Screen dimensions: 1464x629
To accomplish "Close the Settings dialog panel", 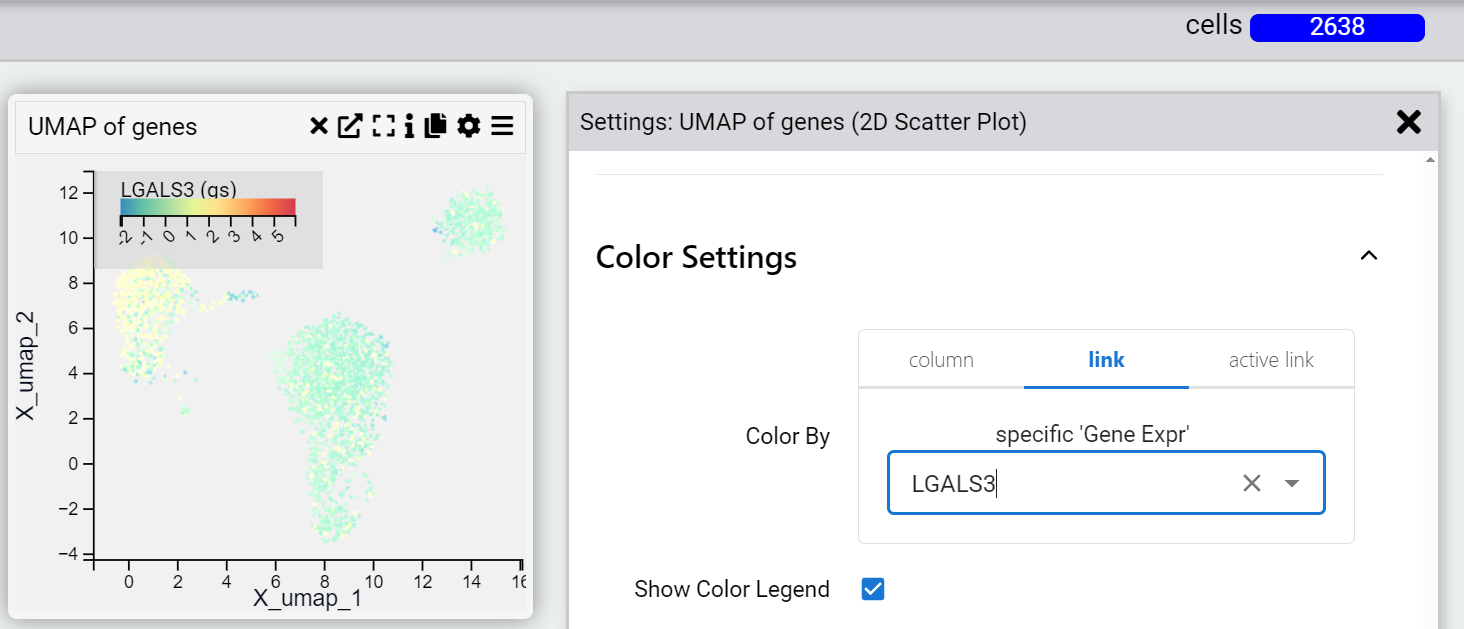I will pyautogui.click(x=1408, y=122).
